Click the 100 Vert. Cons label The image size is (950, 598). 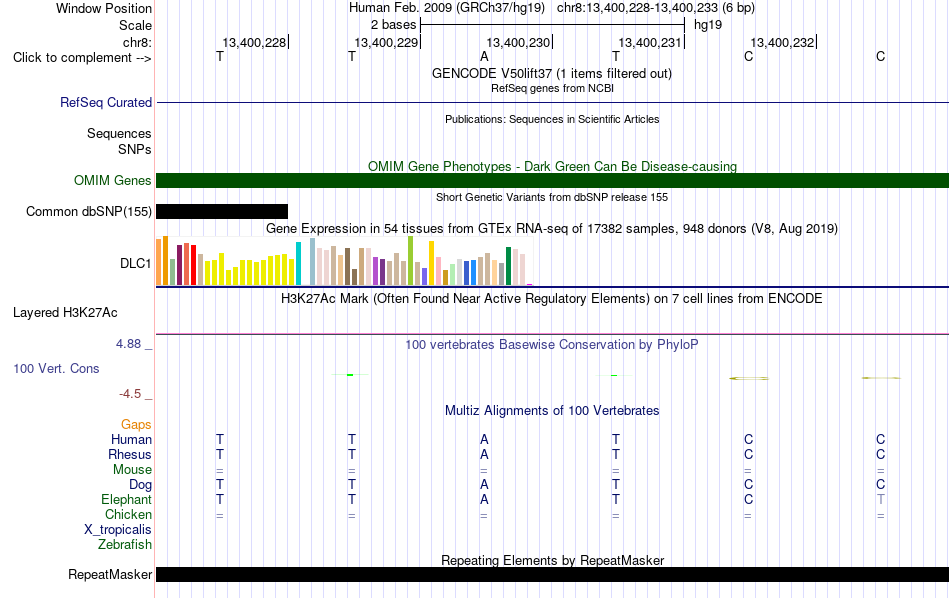56,368
